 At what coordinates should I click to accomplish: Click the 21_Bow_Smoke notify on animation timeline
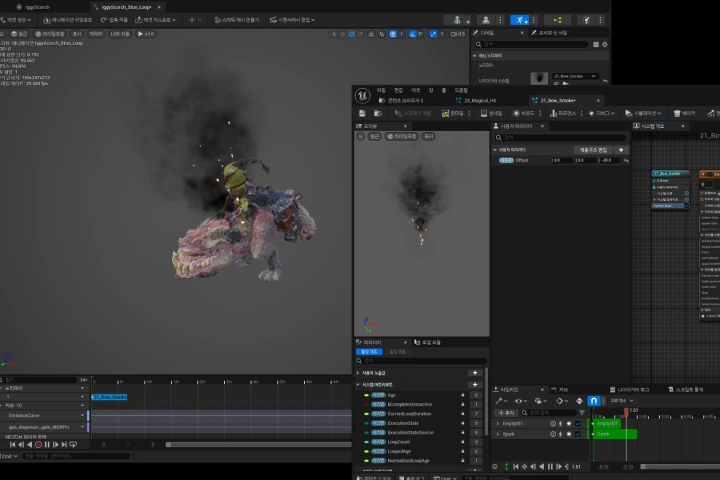point(110,397)
